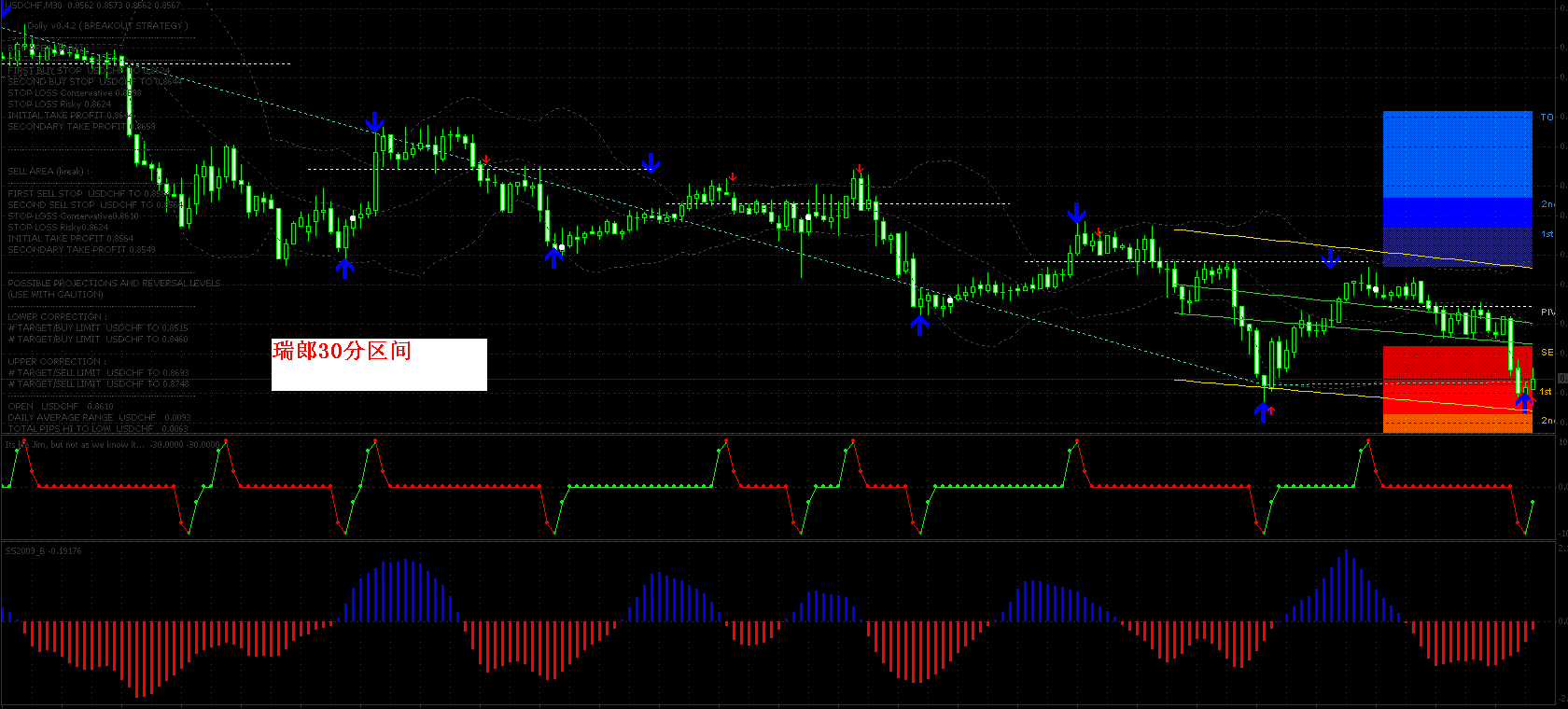Click TARGET/BUY LIMIT USDCHF TO 0.8515
This screenshot has height=709, width=1568.
point(98,328)
